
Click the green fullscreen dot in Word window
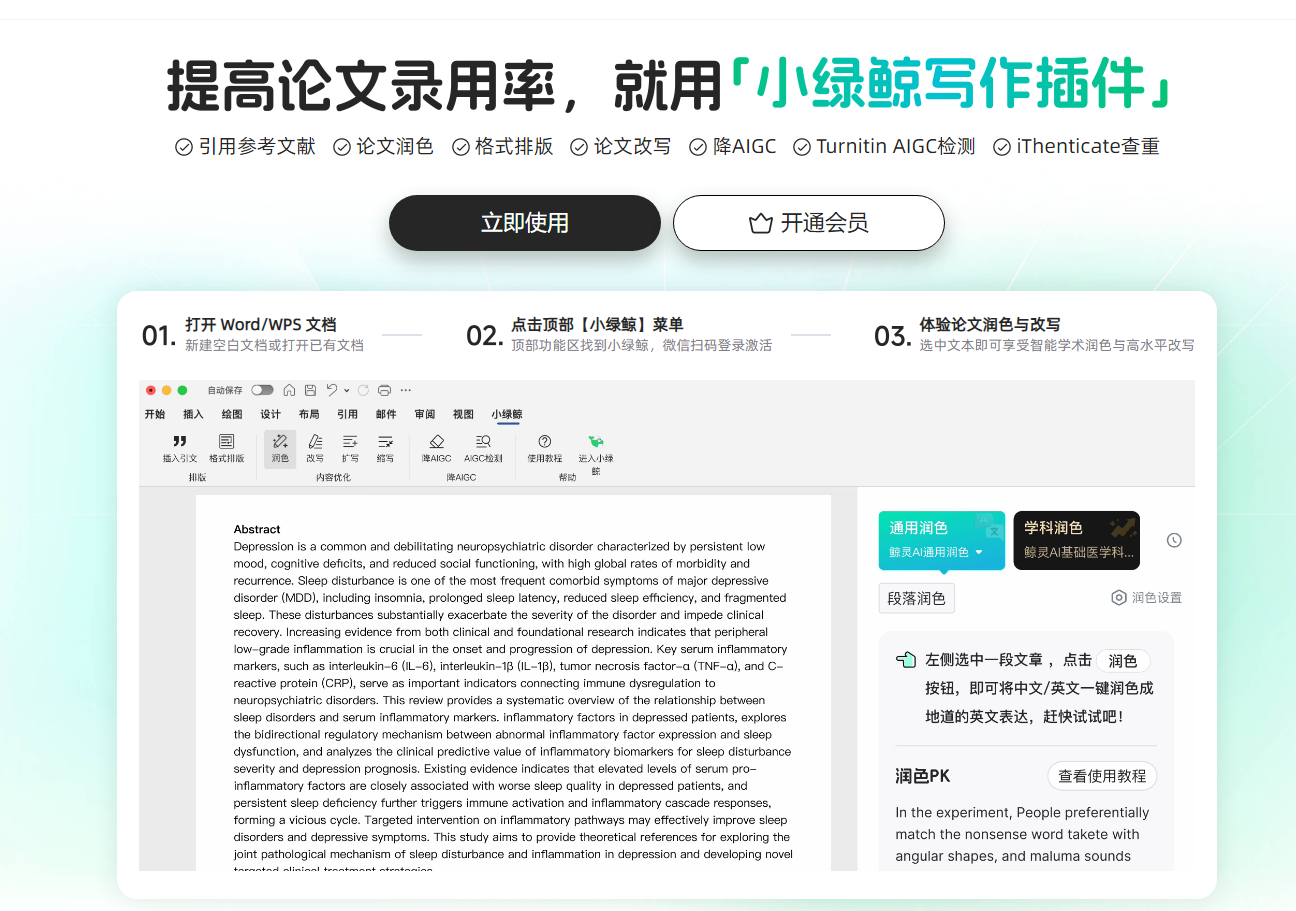point(183,390)
